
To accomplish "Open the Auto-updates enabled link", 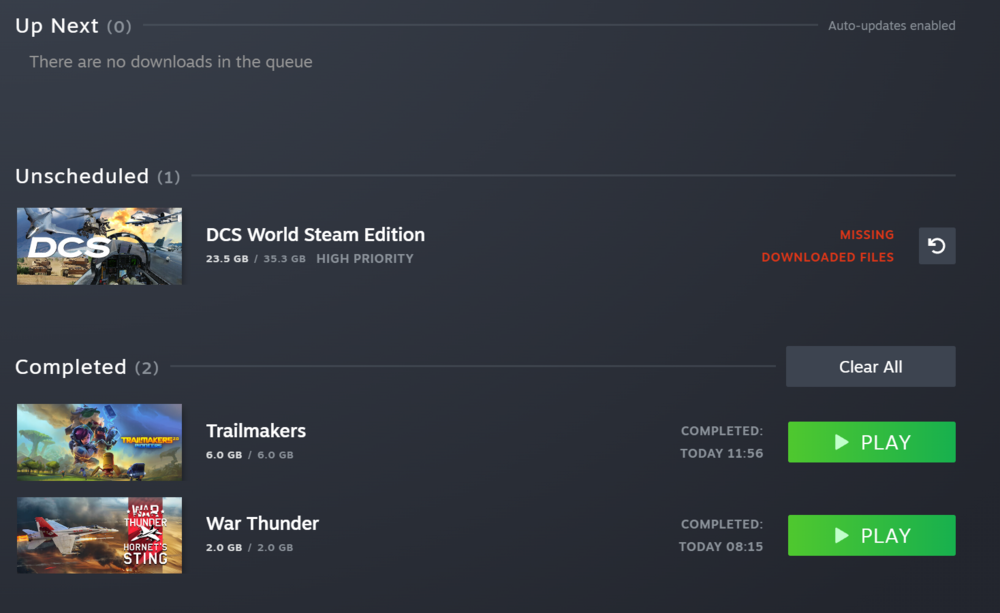I will point(891,26).
